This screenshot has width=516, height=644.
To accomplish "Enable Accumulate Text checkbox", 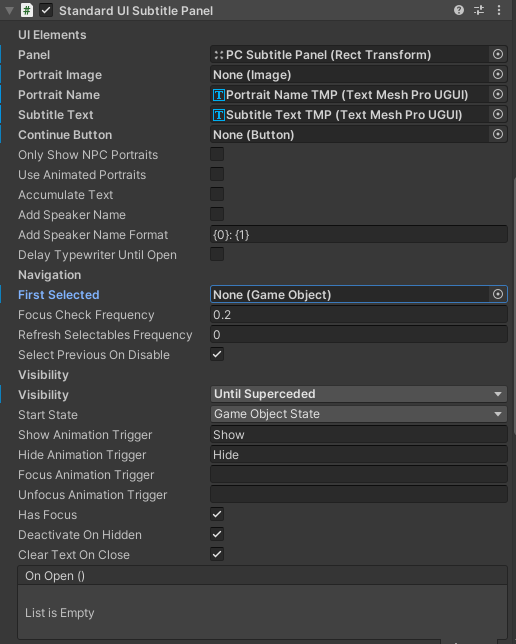I will [217, 194].
